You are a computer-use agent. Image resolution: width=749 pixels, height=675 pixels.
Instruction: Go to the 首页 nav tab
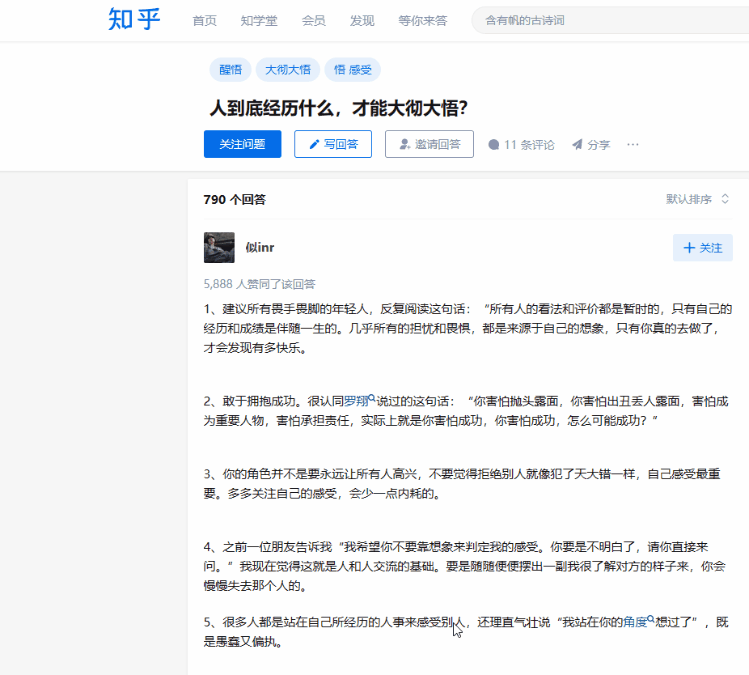pyautogui.click(x=204, y=21)
